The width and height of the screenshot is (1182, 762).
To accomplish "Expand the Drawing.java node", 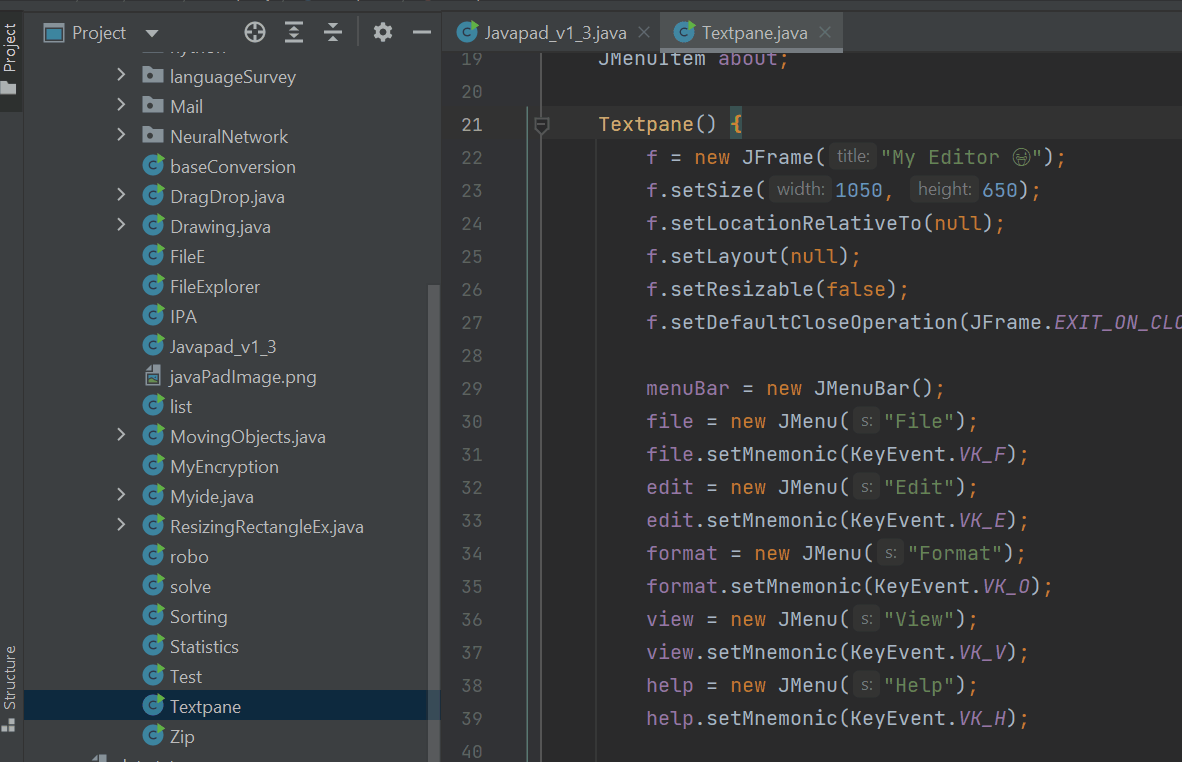I will pos(121,225).
